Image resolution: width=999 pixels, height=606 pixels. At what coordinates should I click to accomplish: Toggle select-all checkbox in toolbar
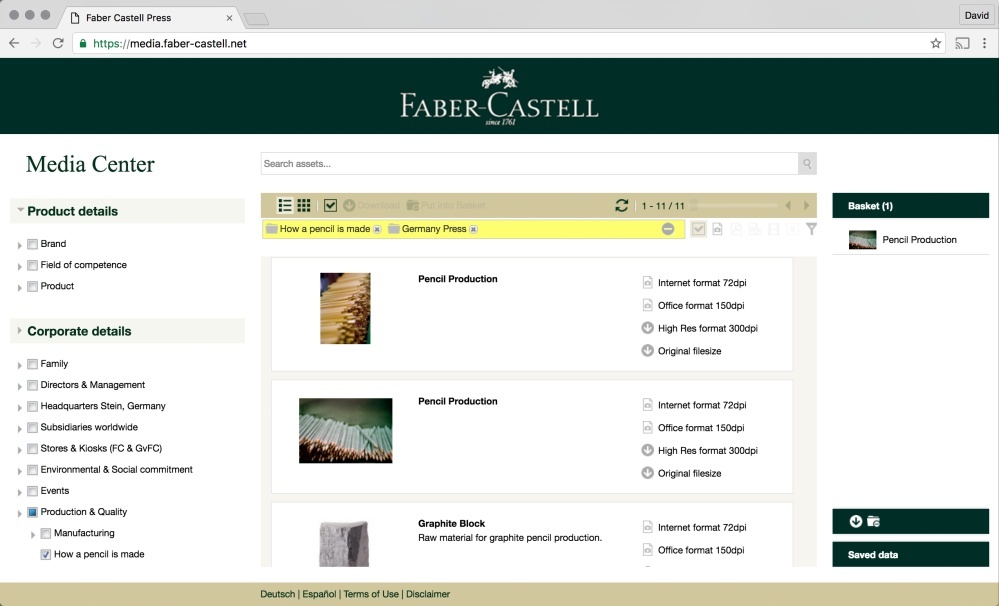330,205
